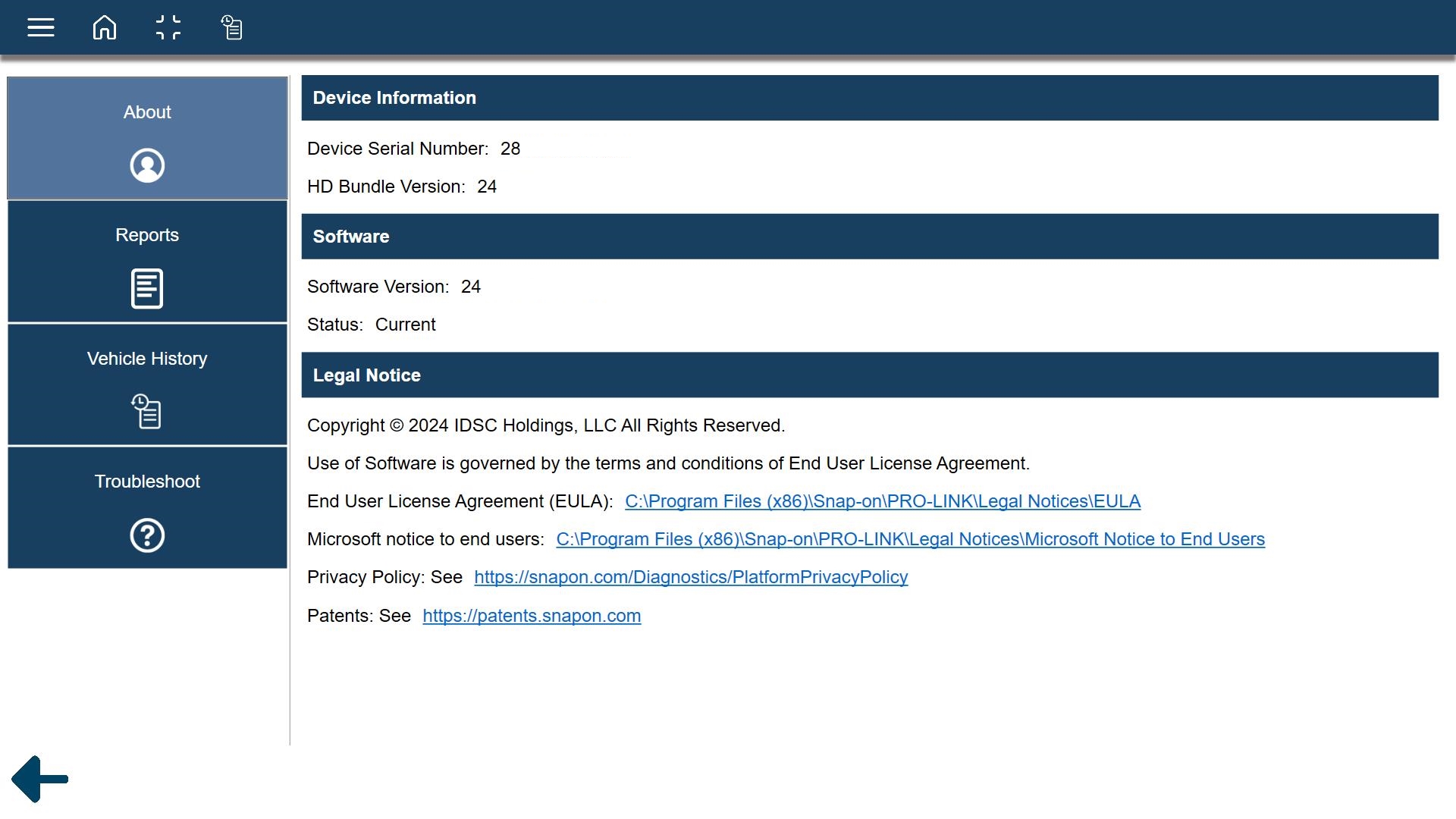Click the Device Information section header
Image resolution: width=1456 pixels, height=819 pixels.
tap(394, 98)
